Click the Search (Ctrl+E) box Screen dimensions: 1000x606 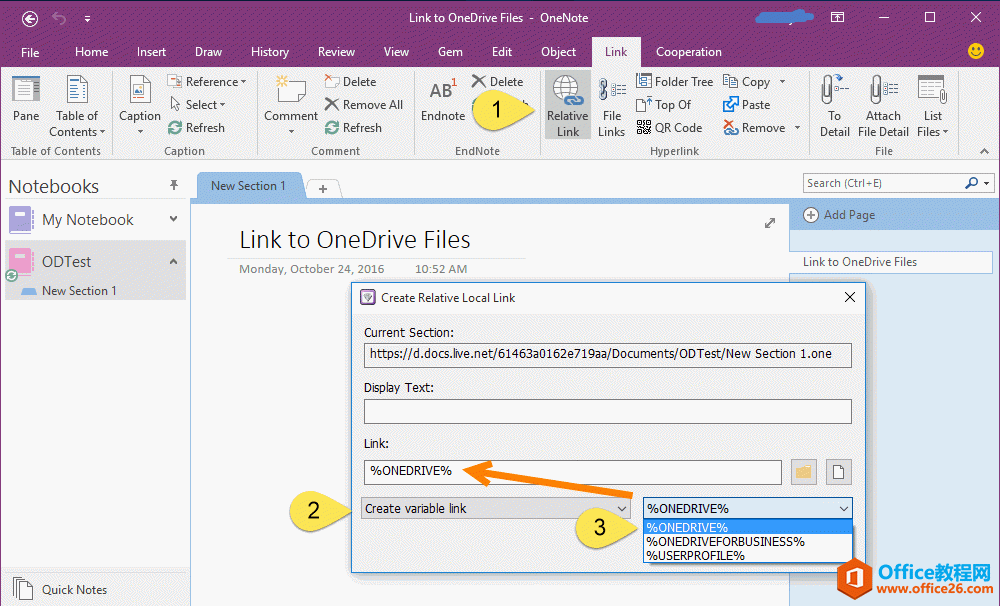pos(883,183)
